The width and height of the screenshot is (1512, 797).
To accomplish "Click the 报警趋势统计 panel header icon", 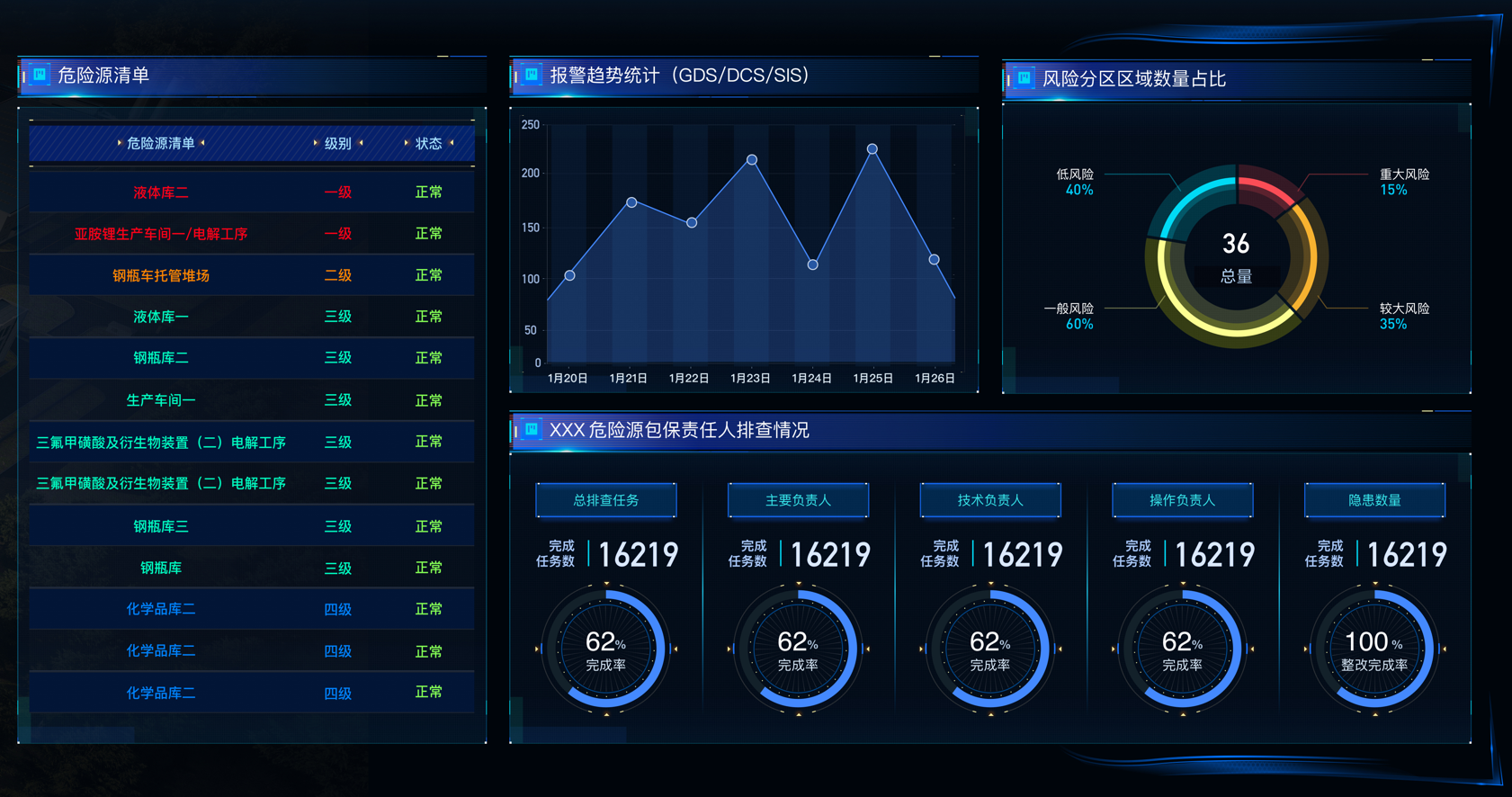I will coord(532,76).
